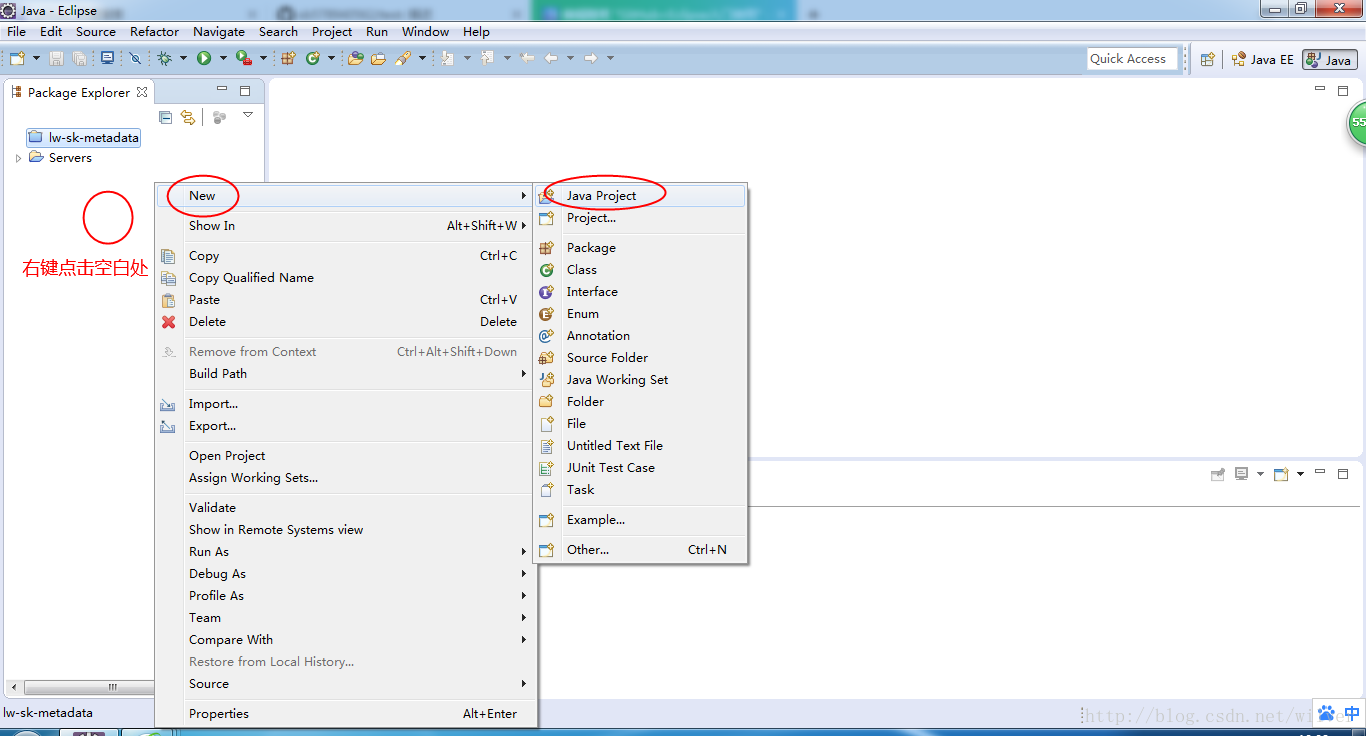The height and width of the screenshot is (736, 1366).
Task: Open the External Tools dropdown arrow
Action: [263, 58]
